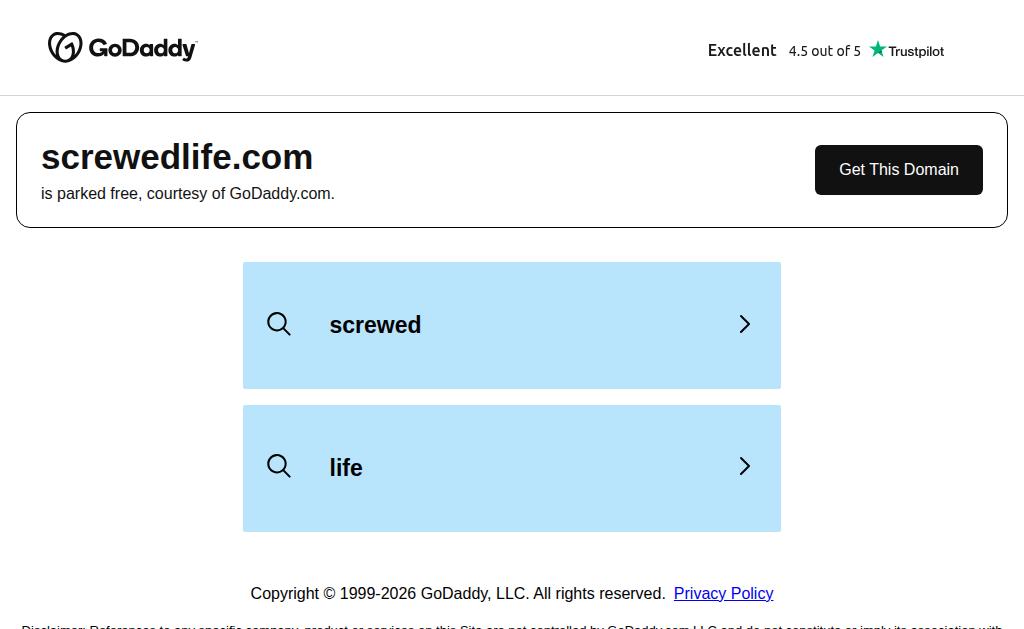Get This Domain button

tap(899, 170)
